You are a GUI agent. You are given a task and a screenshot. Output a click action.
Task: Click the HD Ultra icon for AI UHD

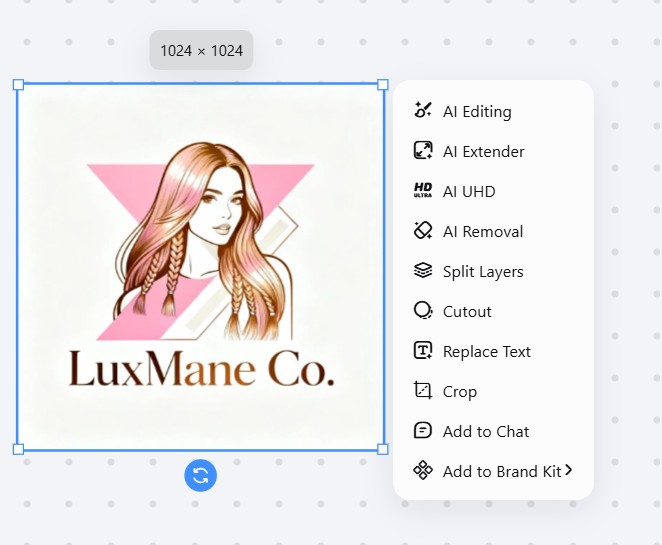(x=422, y=191)
